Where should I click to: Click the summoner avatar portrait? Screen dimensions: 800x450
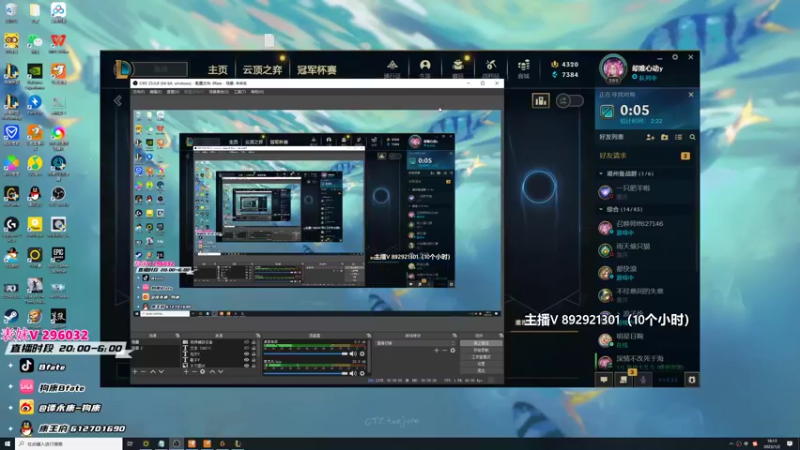(x=613, y=69)
